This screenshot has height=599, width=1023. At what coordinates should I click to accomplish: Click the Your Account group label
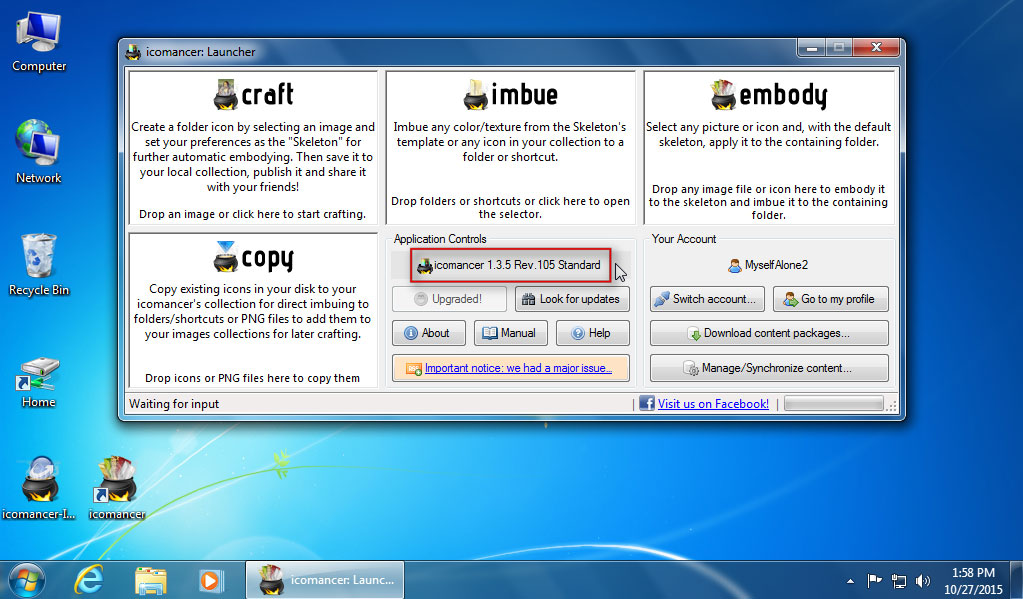tap(684, 239)
